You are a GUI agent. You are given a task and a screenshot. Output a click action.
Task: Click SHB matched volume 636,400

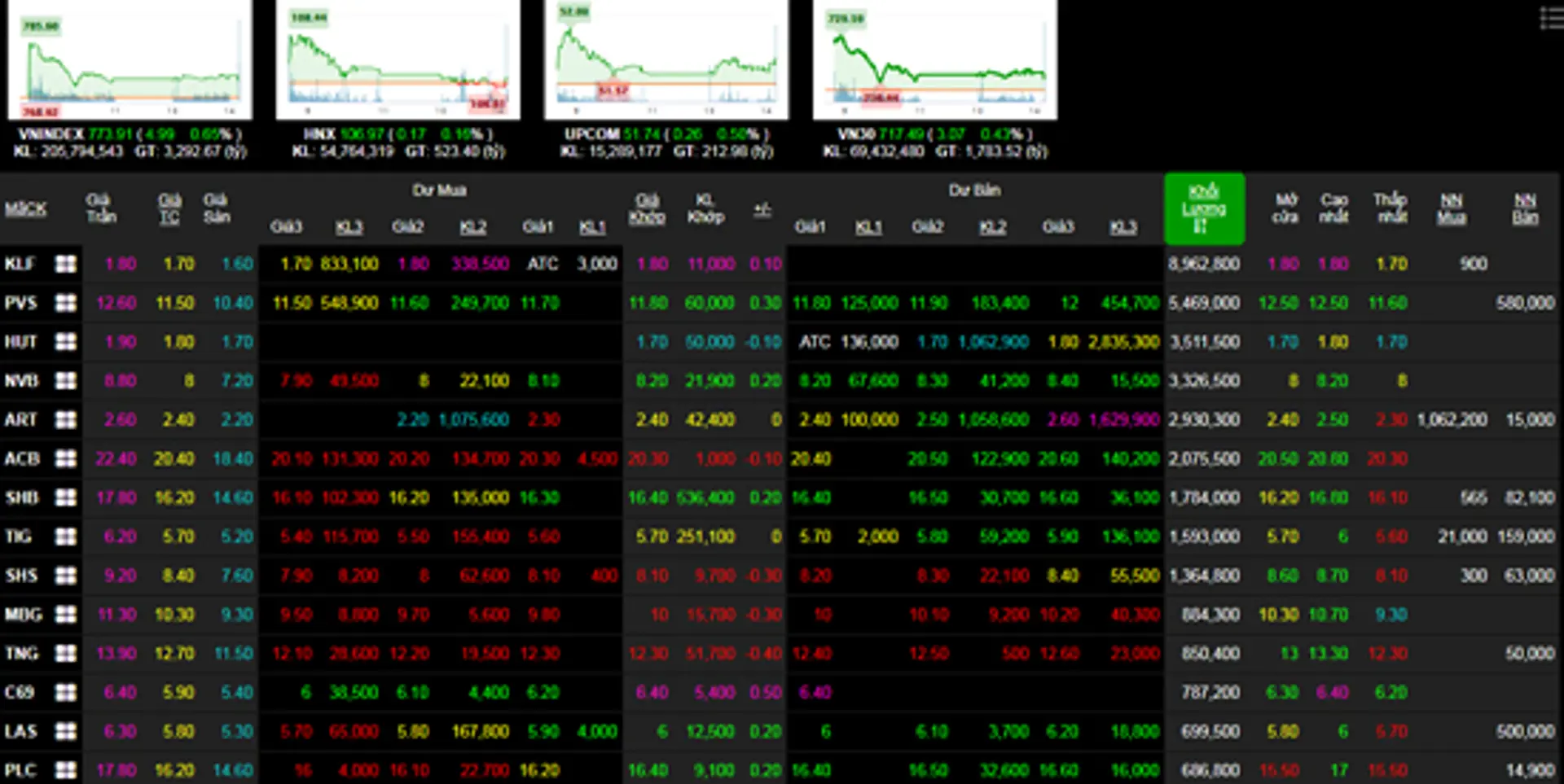click(706, 497)
